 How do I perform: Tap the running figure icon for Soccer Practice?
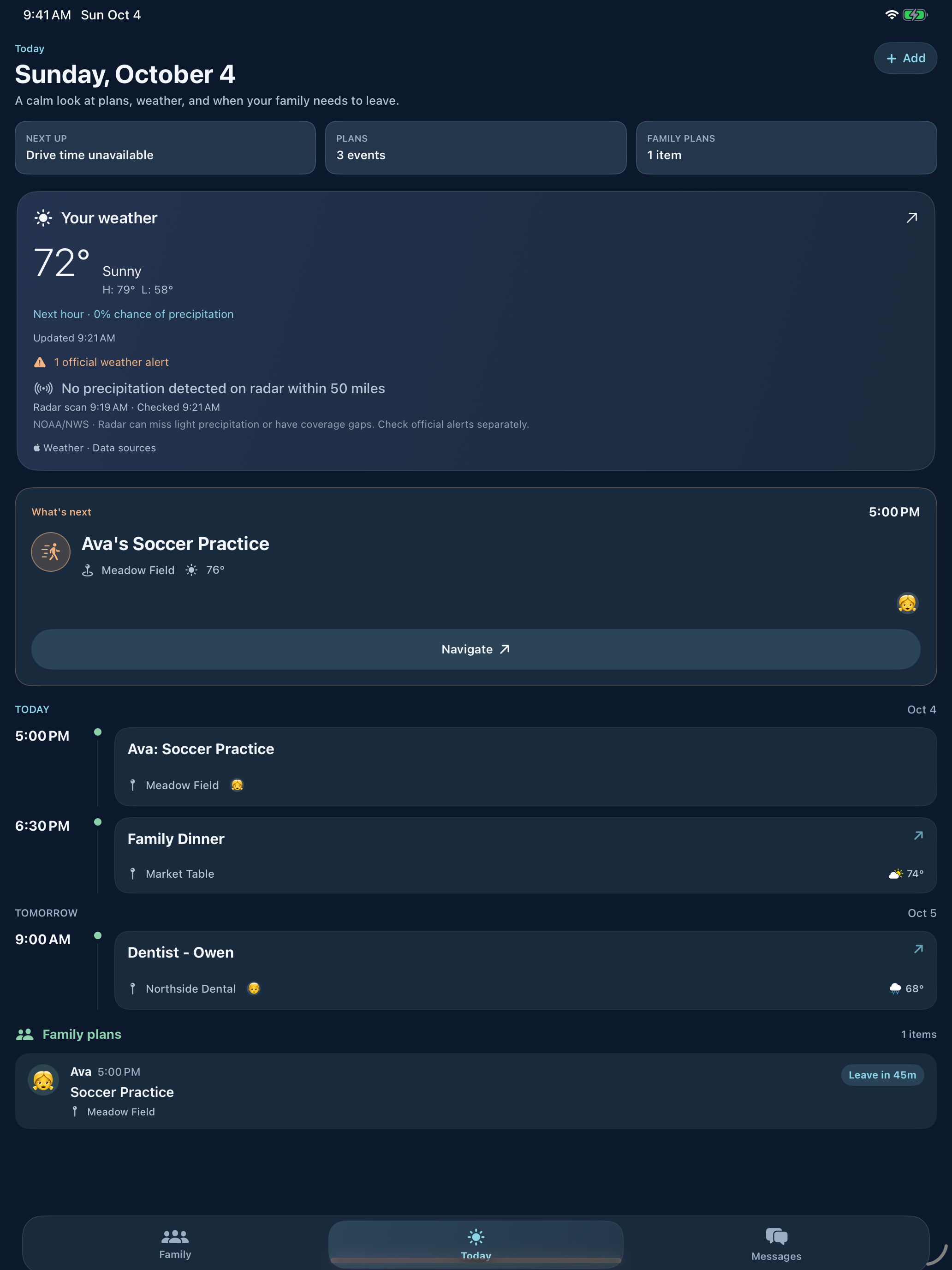click(50, 552)
